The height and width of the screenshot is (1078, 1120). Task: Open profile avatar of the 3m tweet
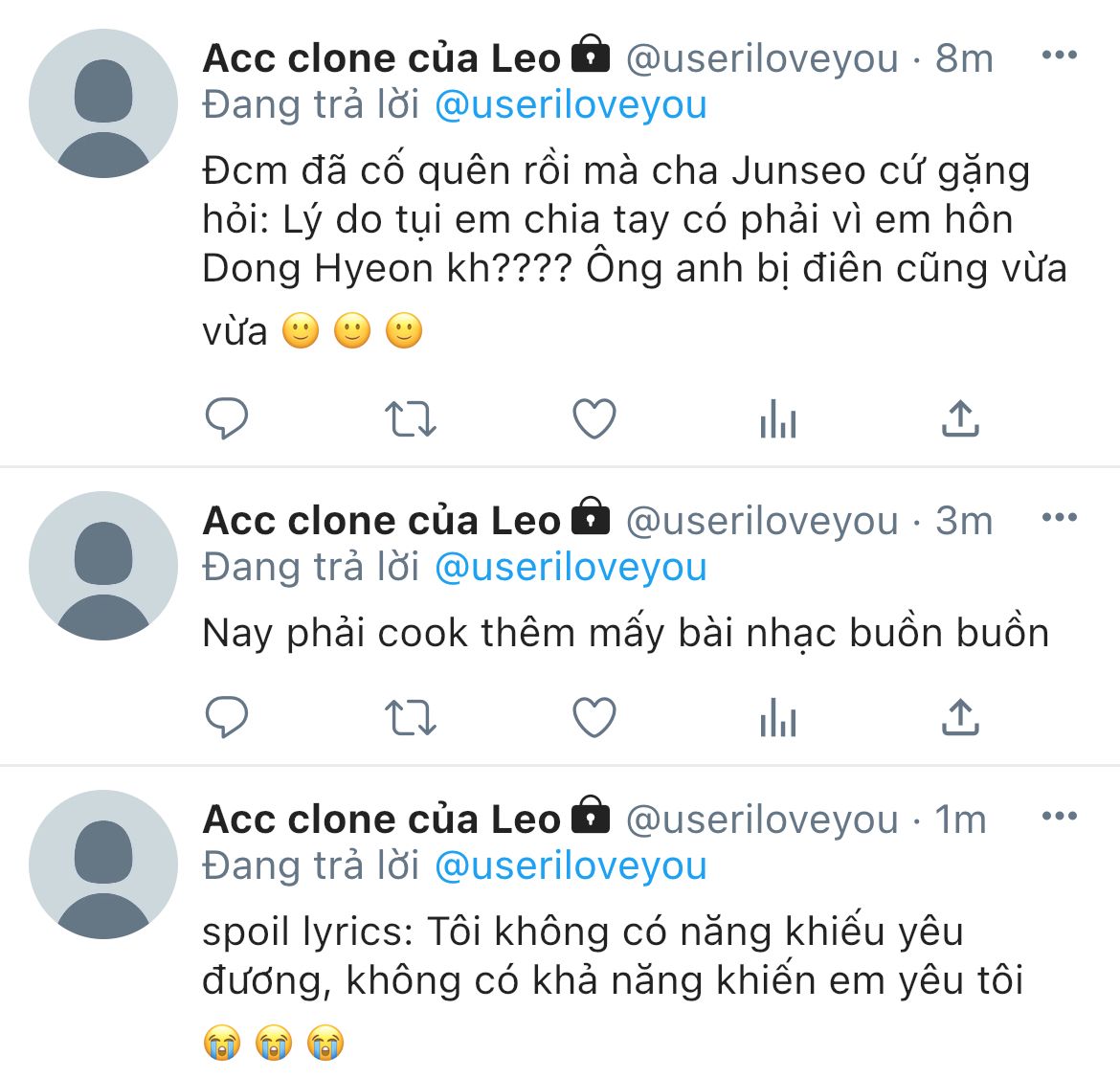click(x=103, y=566)
